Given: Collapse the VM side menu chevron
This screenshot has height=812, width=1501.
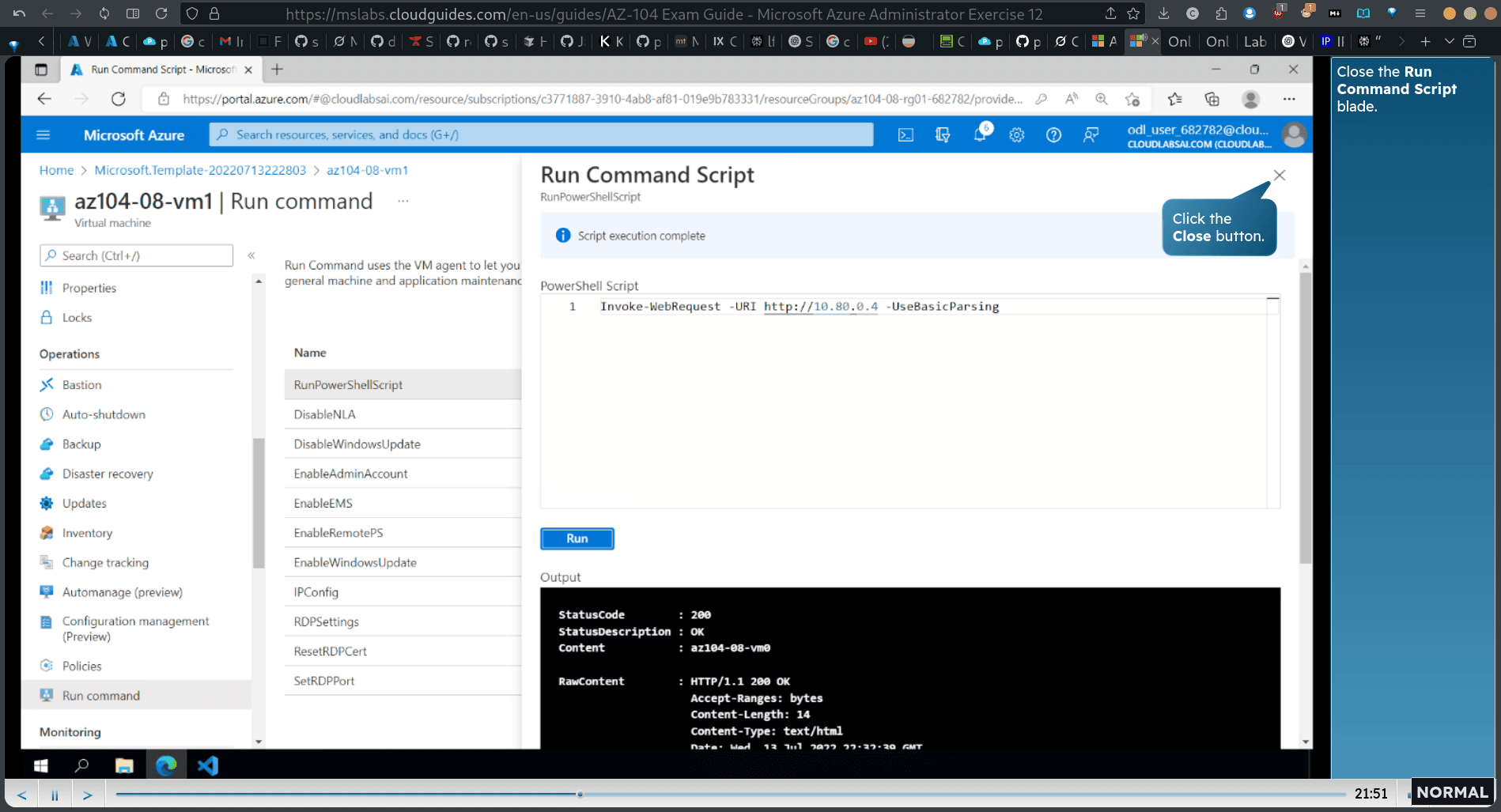Looking at the screenshot, I should click(x=251, y=255).
